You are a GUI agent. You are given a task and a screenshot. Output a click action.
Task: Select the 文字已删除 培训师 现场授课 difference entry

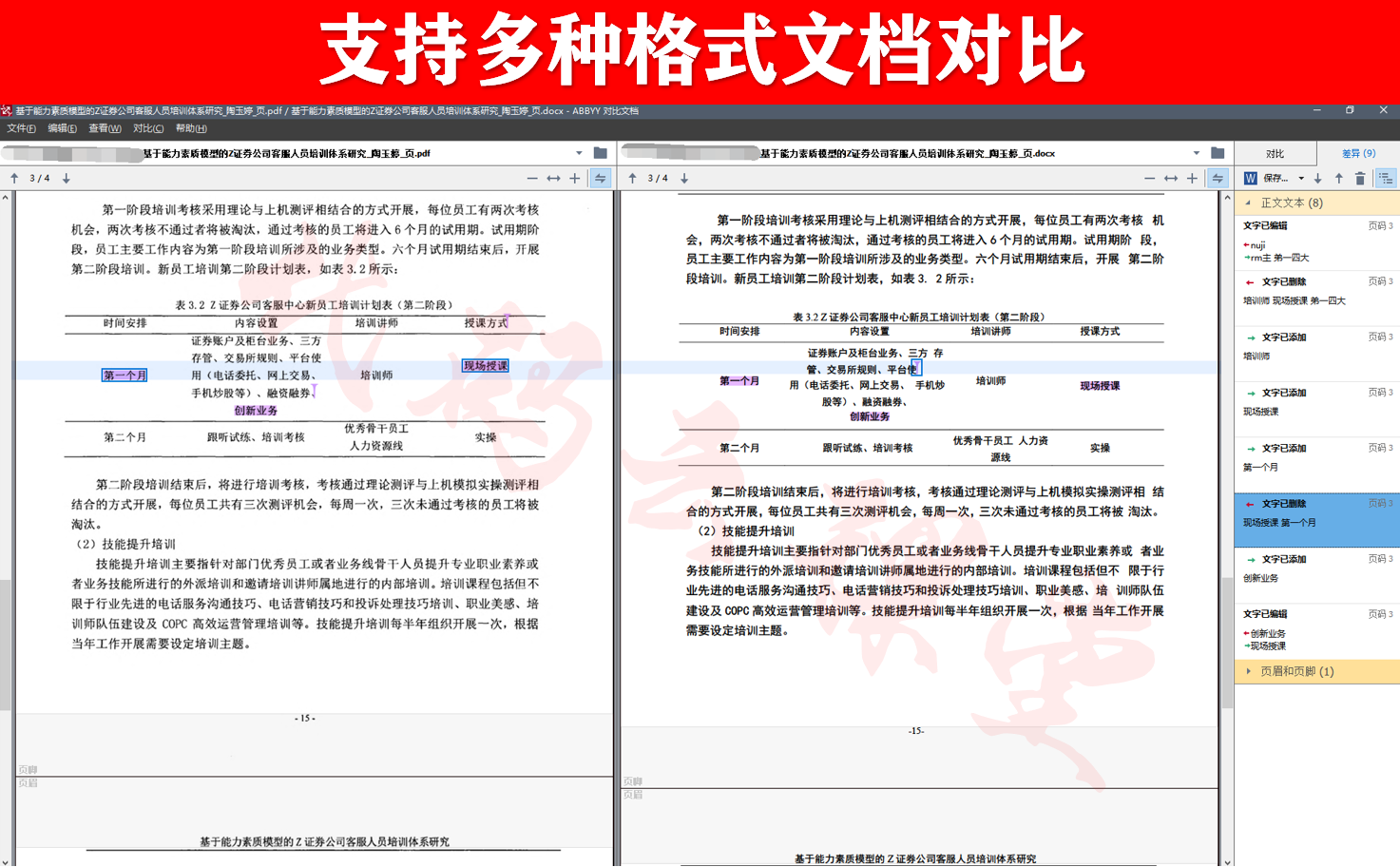coord(1316,291)
